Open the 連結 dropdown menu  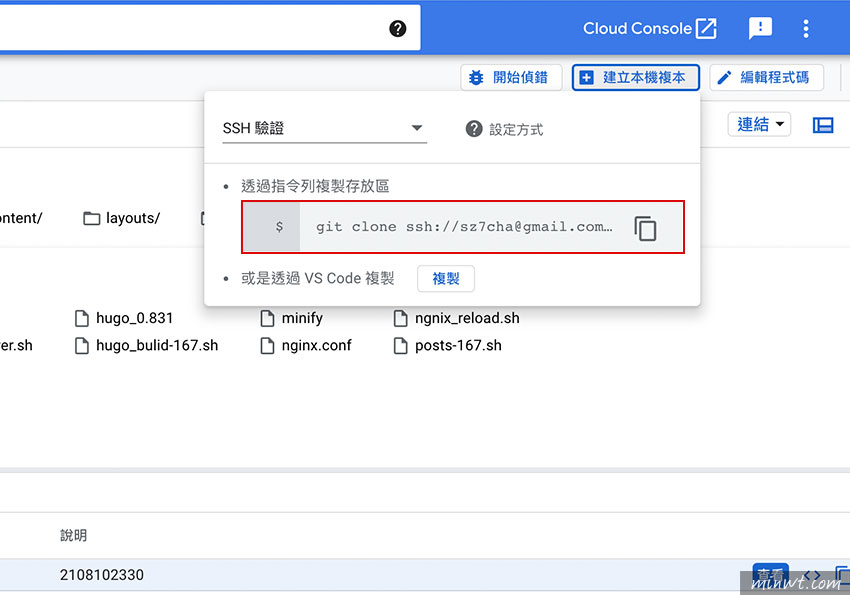pos(763,124)
